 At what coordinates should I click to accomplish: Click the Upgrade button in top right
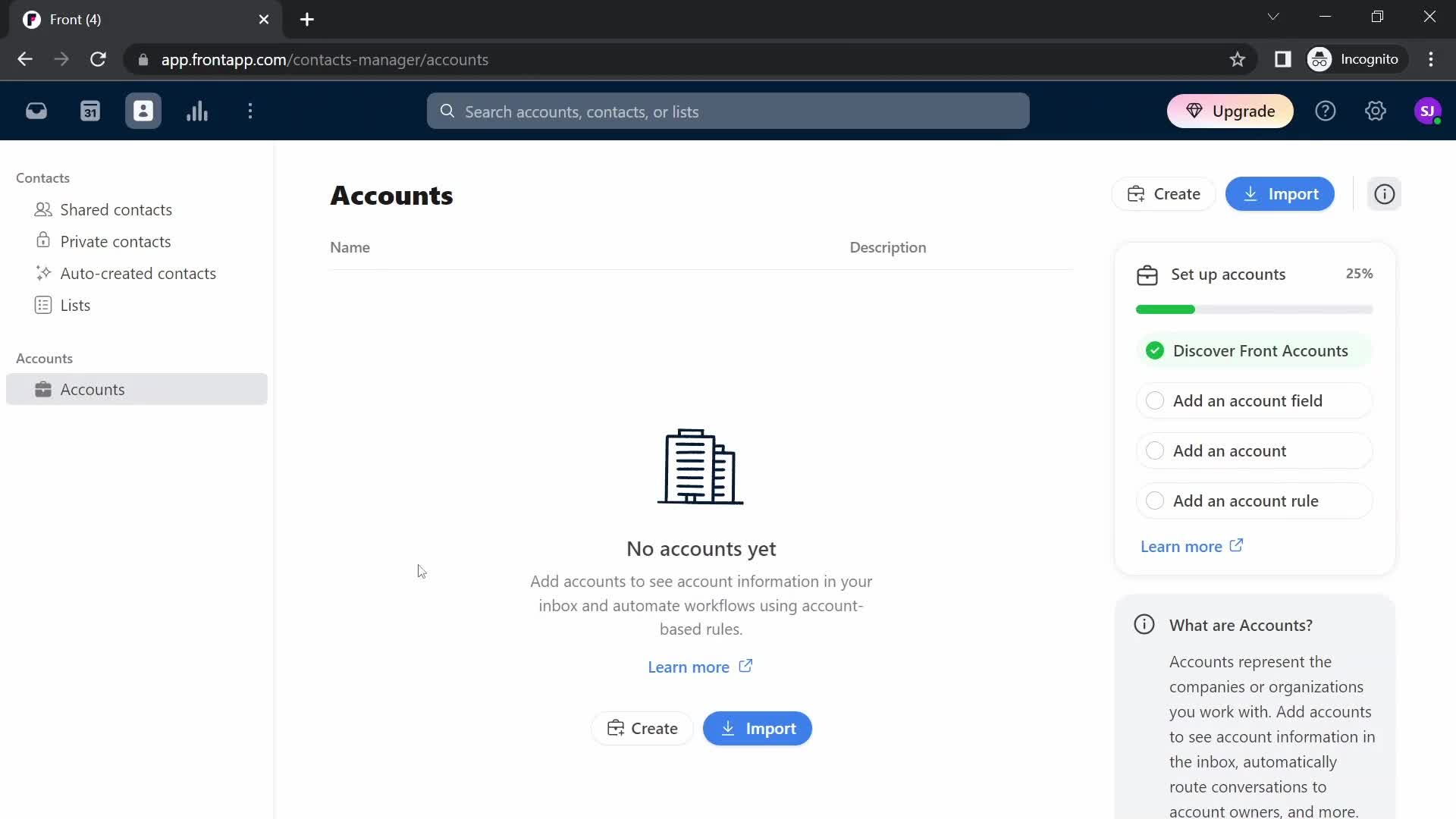click(1231, 111)
